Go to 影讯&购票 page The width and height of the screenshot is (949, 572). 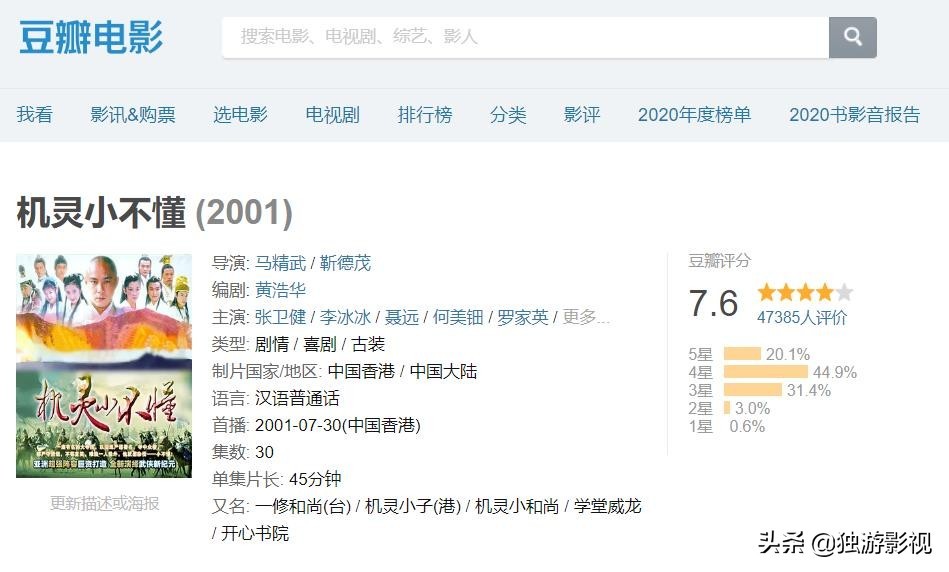(132, 115)
